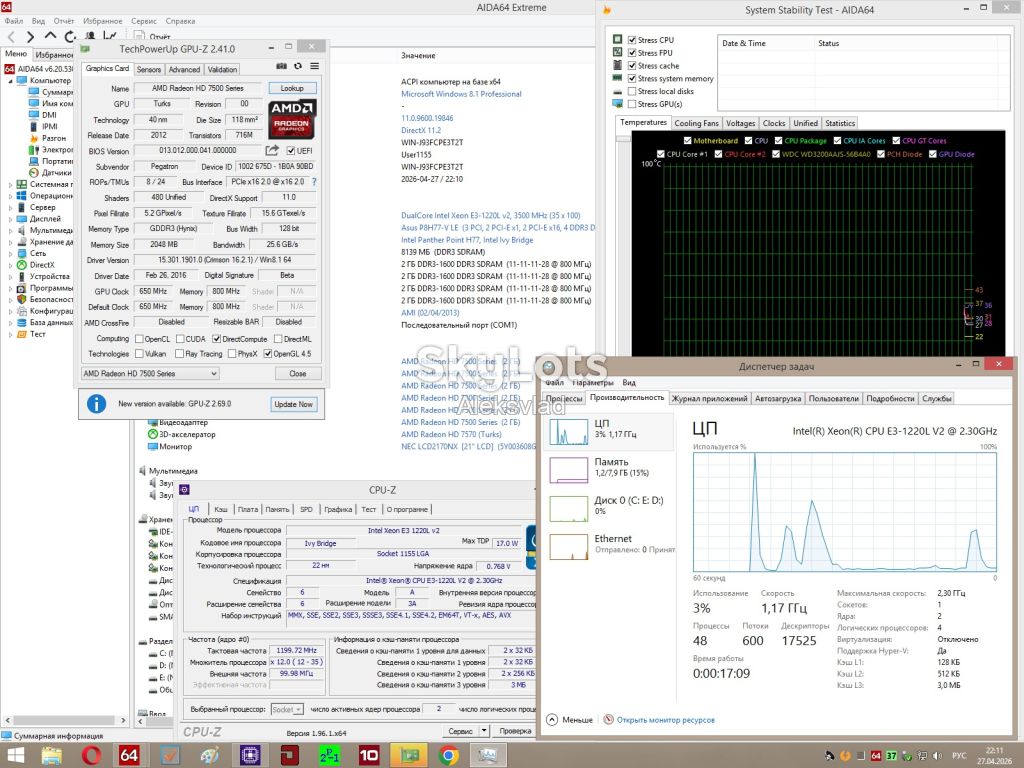Open the Cooling Fans tab

(x=696, y=123)
